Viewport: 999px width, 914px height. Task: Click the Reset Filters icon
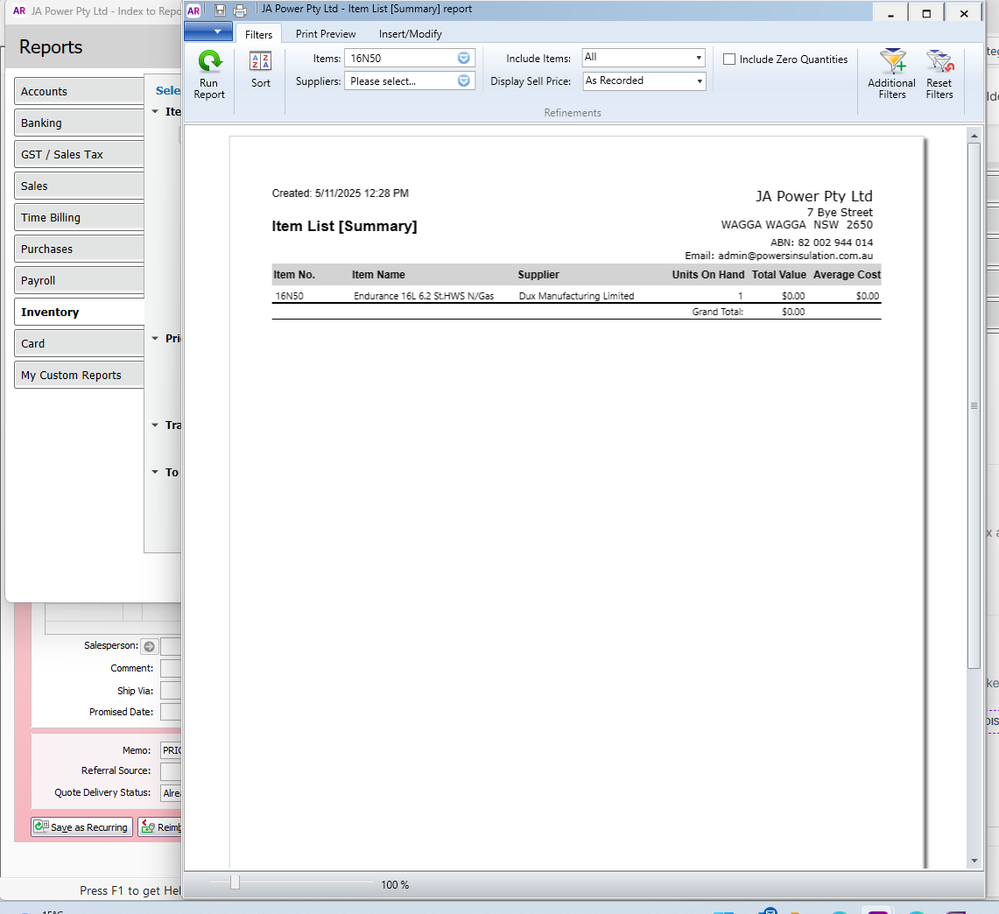(939, 64)
